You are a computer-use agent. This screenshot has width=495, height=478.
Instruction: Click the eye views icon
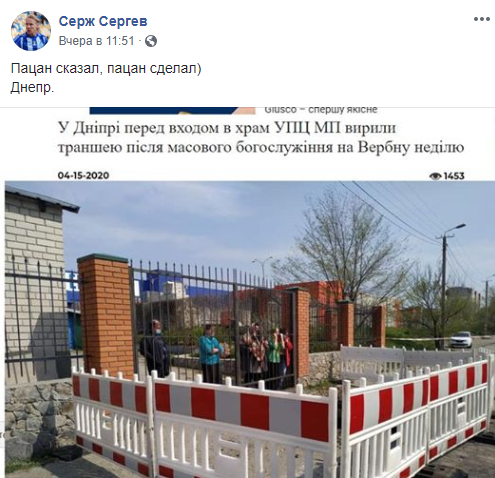tap(435, 176)
